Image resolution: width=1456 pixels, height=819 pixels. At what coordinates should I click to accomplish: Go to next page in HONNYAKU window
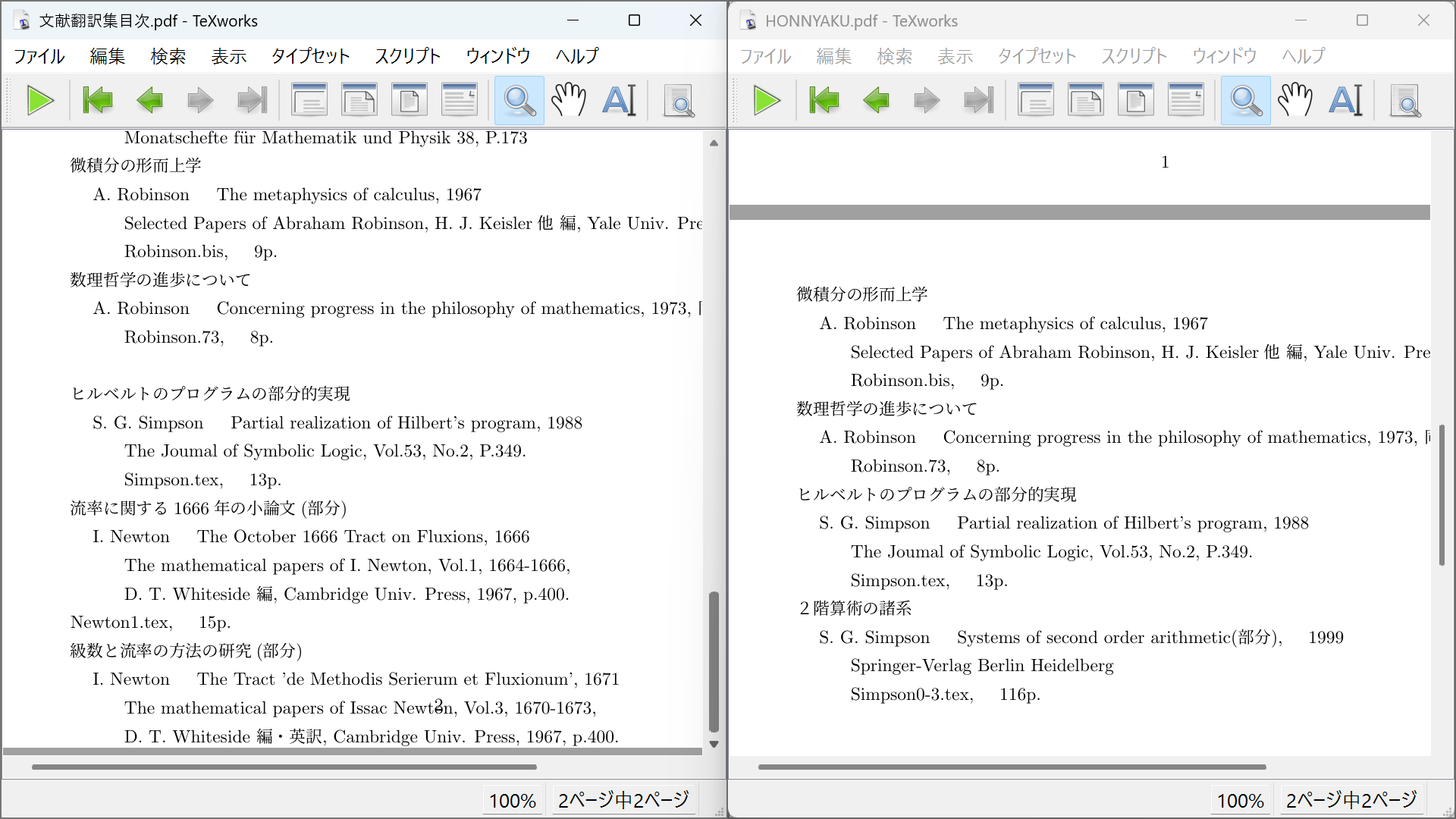(927, 101)
